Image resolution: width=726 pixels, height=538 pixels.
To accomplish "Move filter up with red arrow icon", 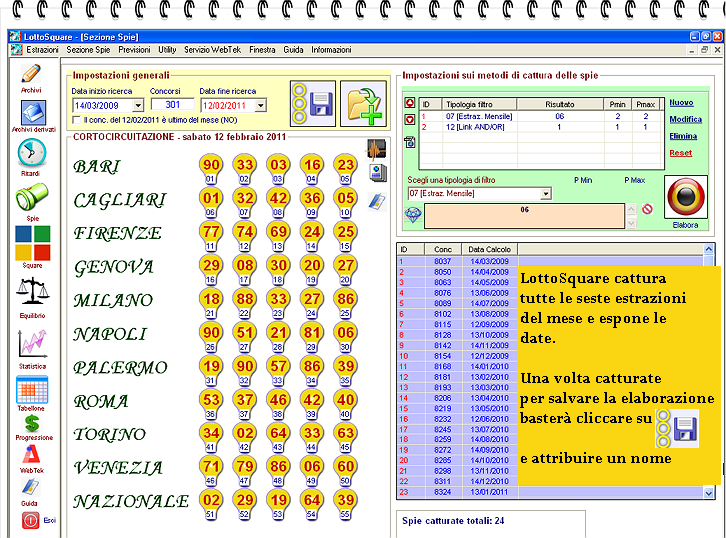I will click(x=410, y=103).
